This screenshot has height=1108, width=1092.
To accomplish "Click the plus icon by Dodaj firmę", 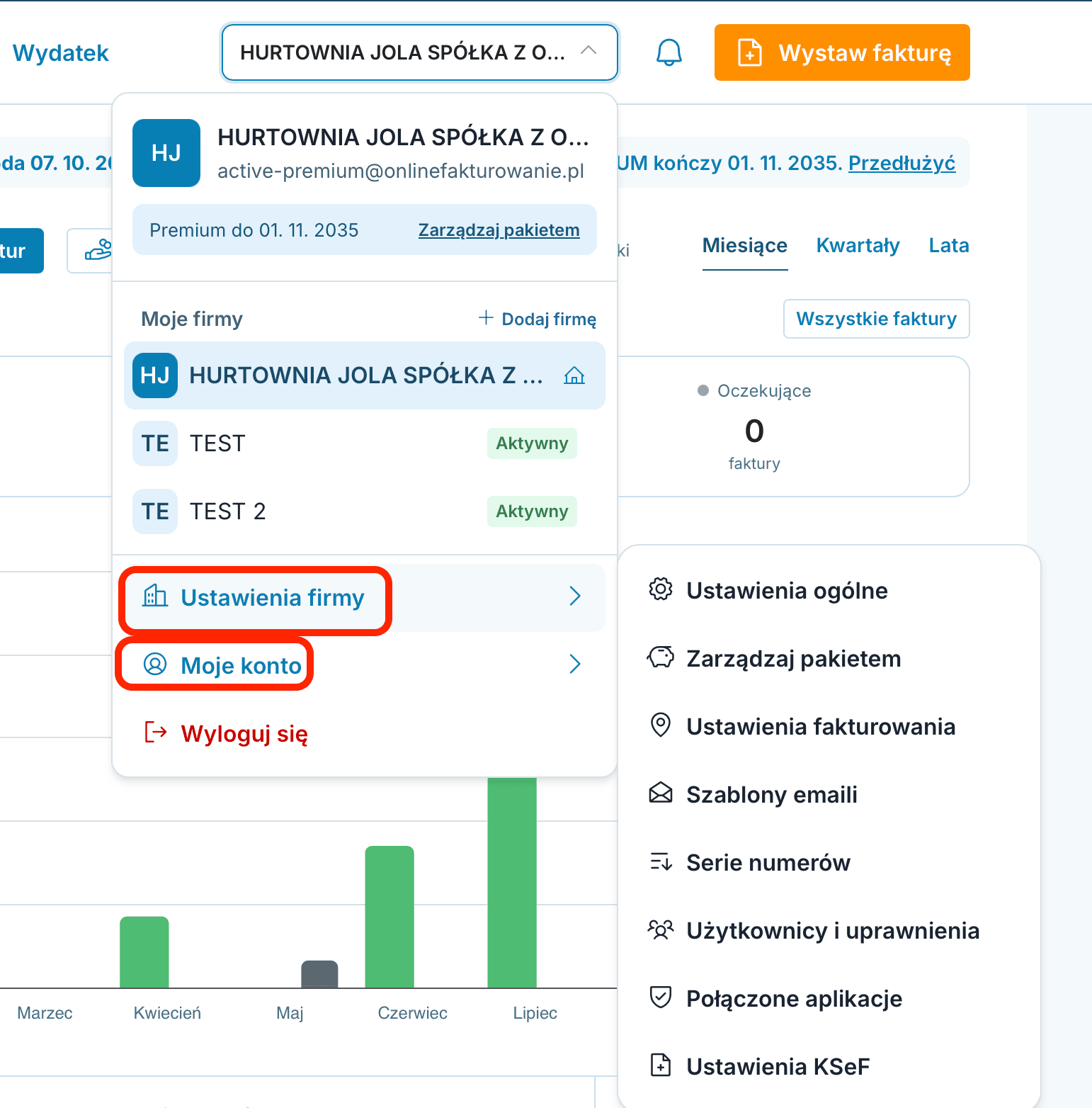I will point(486,318).
